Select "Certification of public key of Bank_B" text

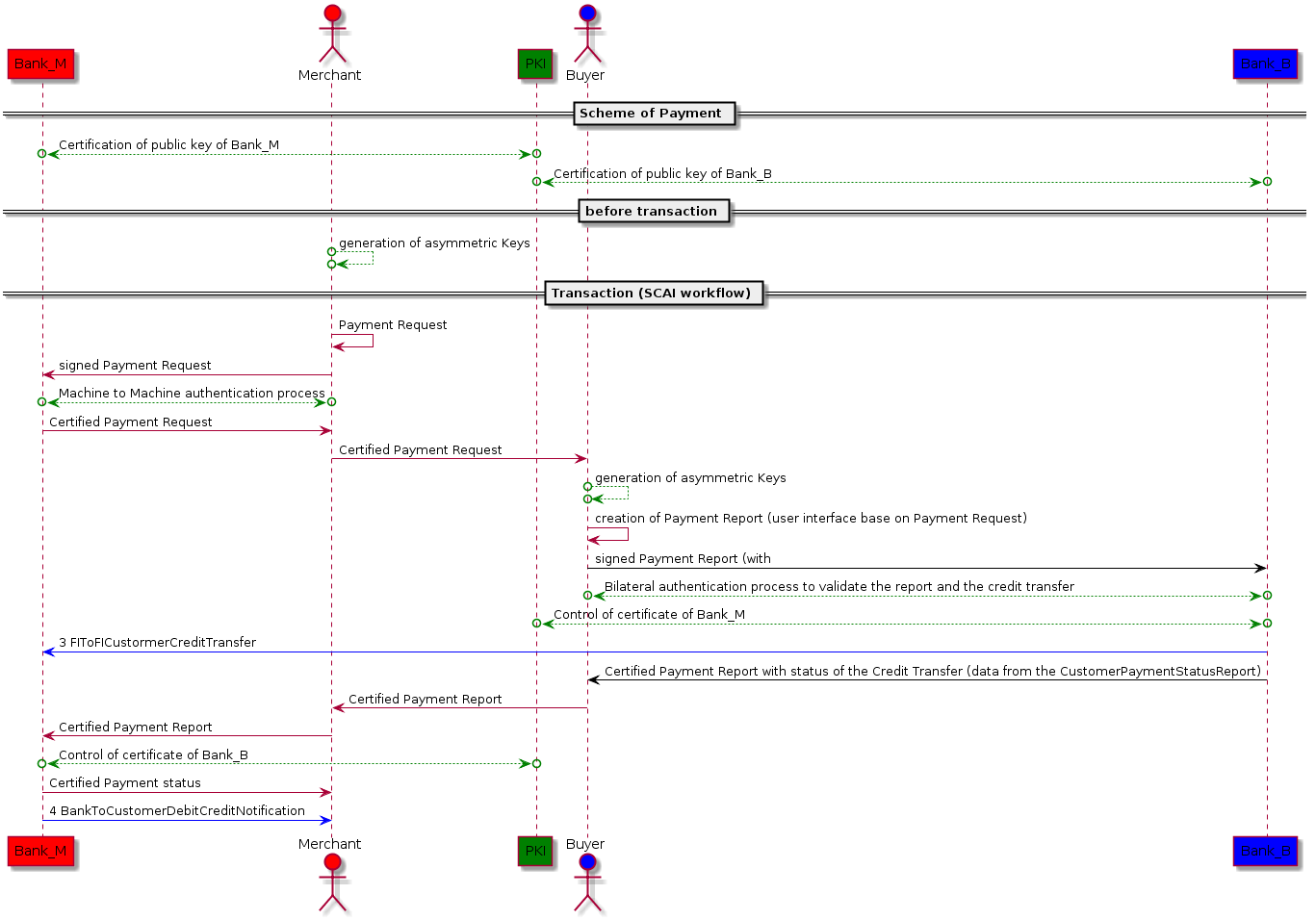(x=662, y=174)
